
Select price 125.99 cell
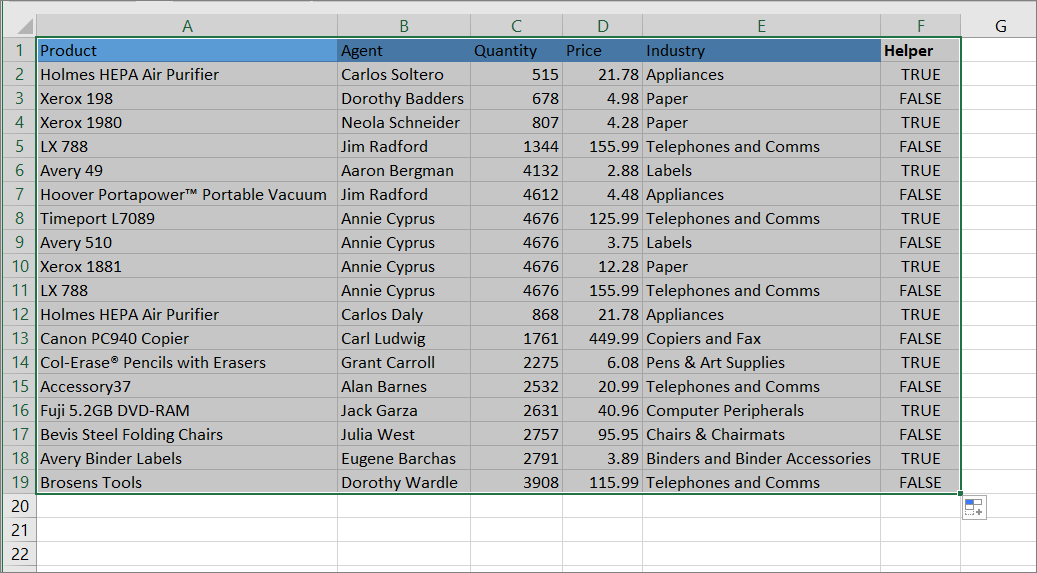point(602,218)
